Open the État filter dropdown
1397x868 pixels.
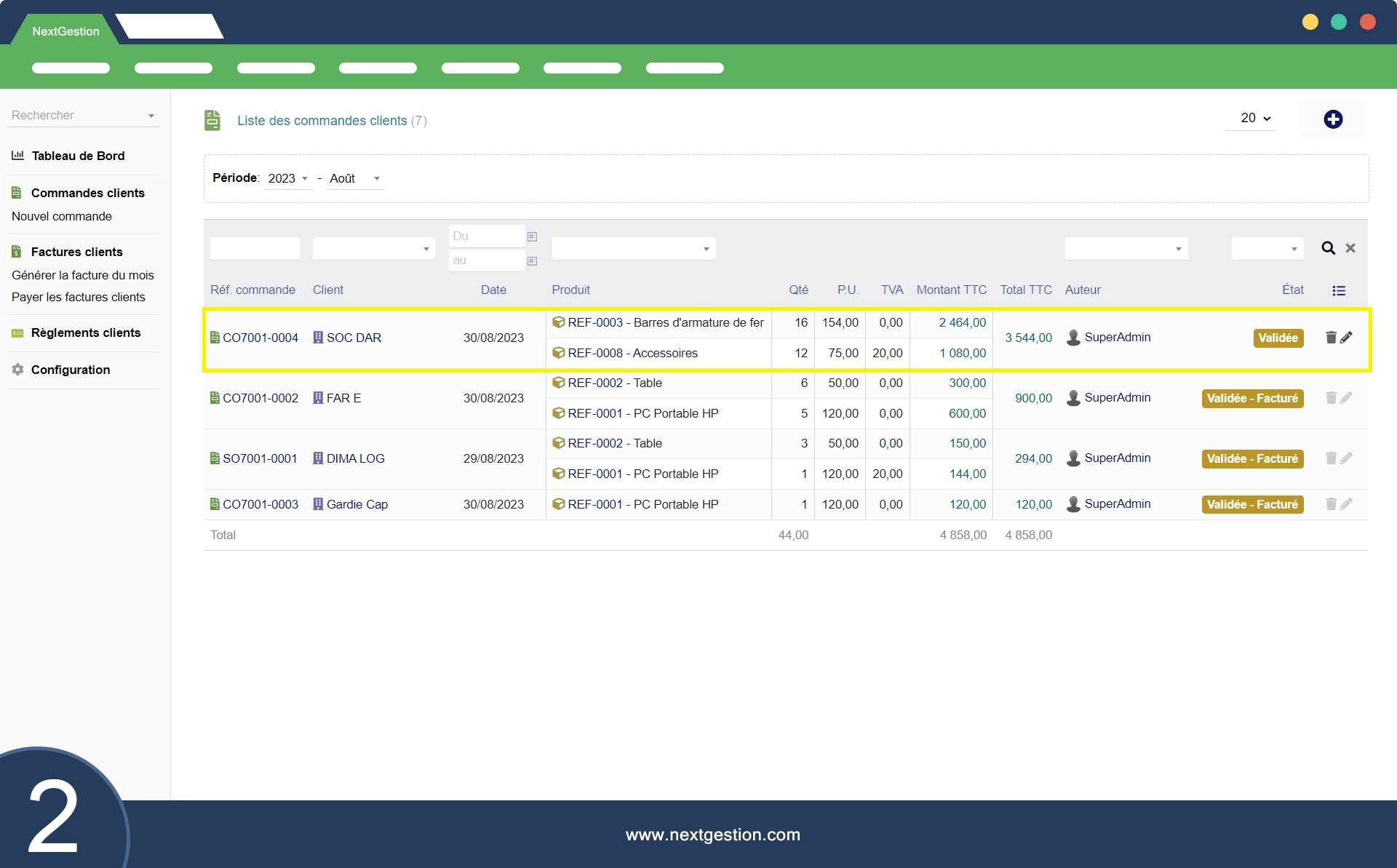(1267, 249)
